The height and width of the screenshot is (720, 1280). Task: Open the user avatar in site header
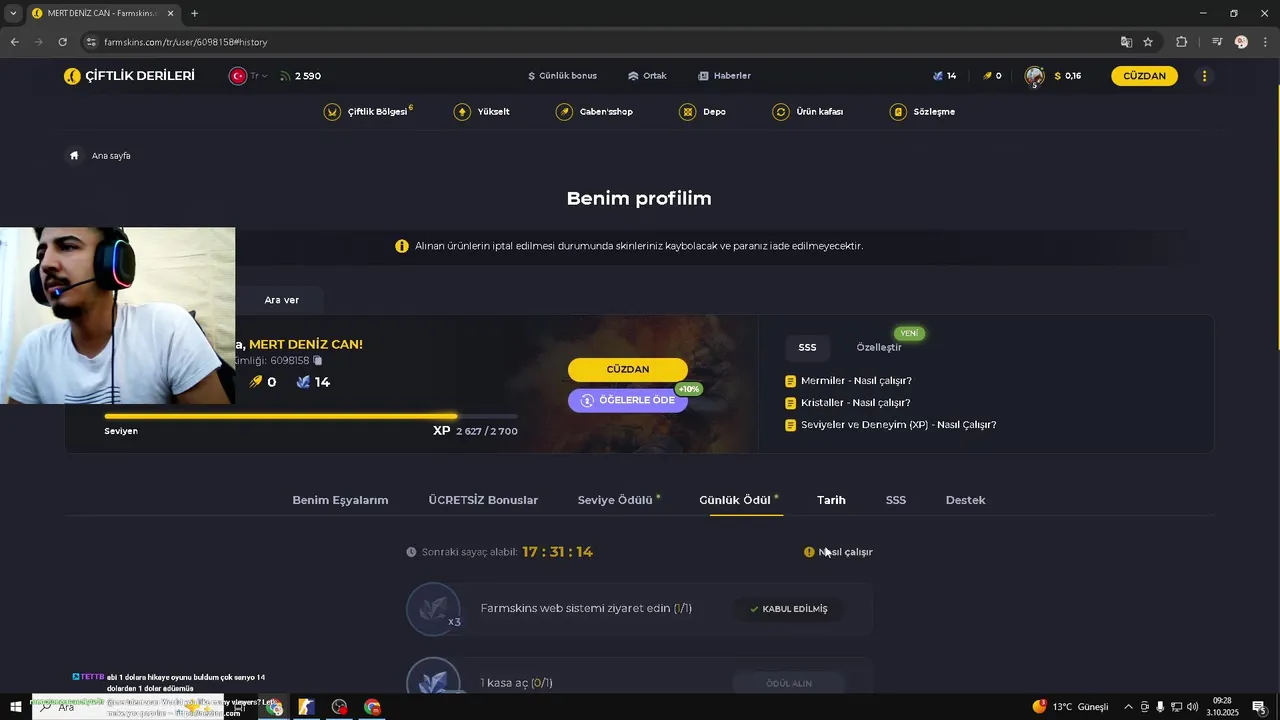1034,76
